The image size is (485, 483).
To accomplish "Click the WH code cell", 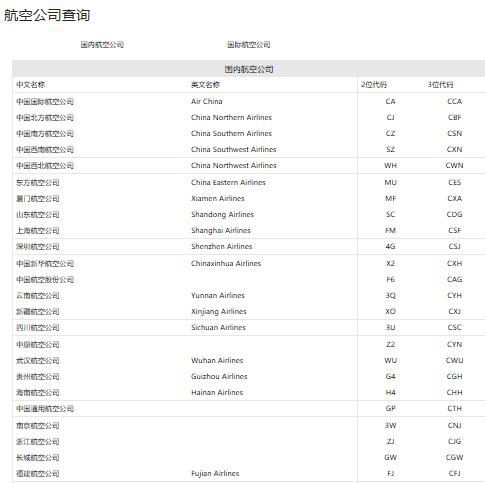I will coord(390,165).
